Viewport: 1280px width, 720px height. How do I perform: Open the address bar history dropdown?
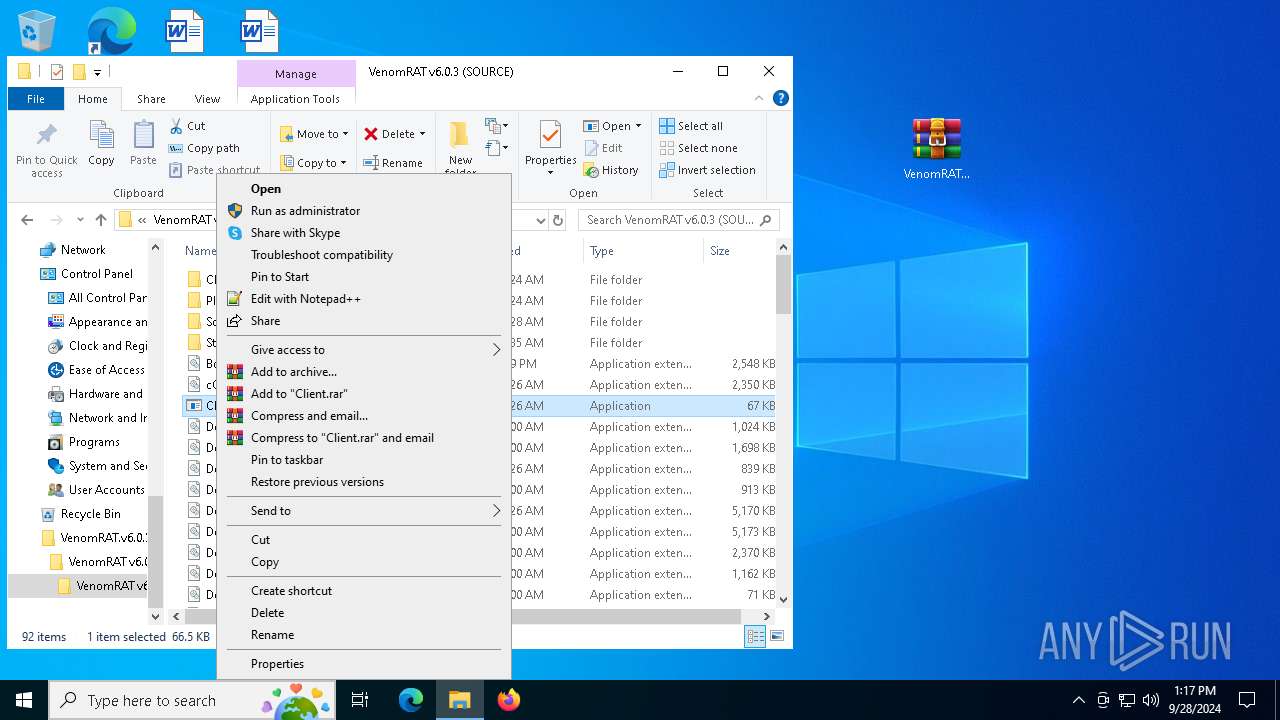541,220
